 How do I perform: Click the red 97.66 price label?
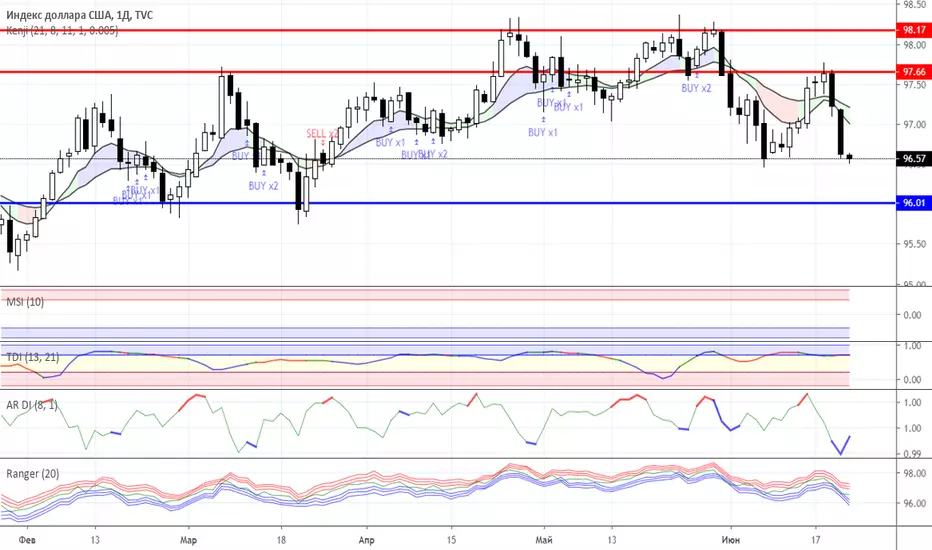click(x=914, y=72)
